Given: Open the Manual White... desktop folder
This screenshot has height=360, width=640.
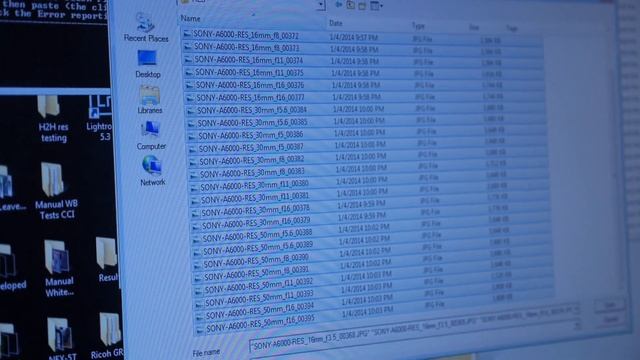Looking at the screenshot, I should tap(58, 269).
